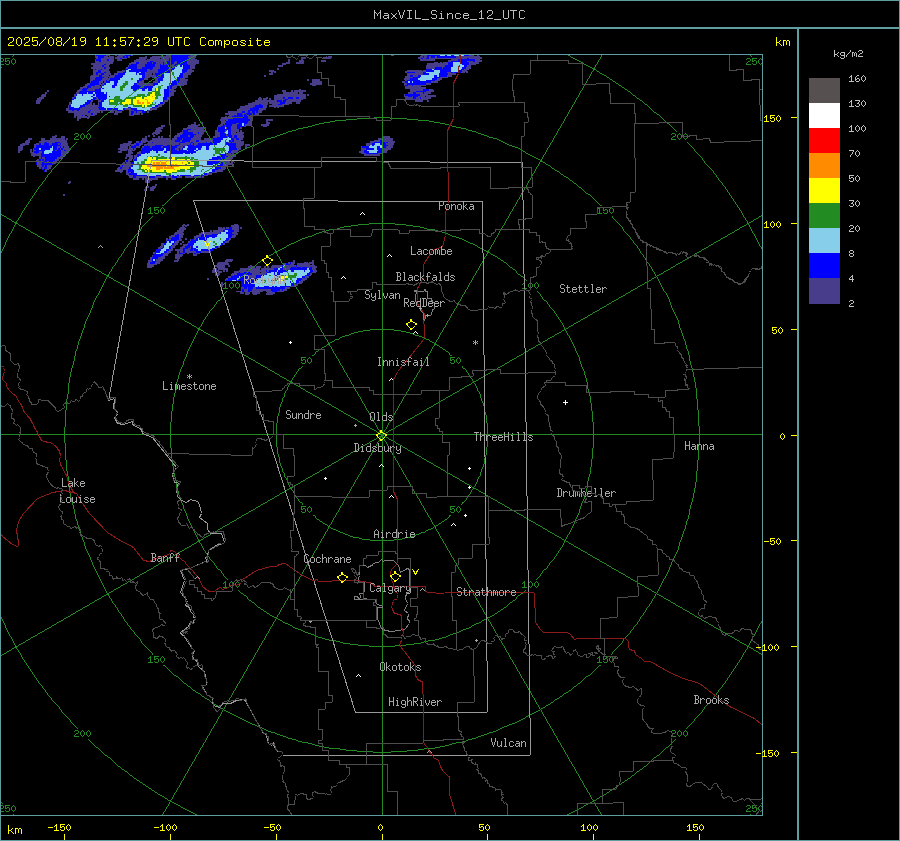
Task: Click the Didsbury town label
Action: (377, 448)
